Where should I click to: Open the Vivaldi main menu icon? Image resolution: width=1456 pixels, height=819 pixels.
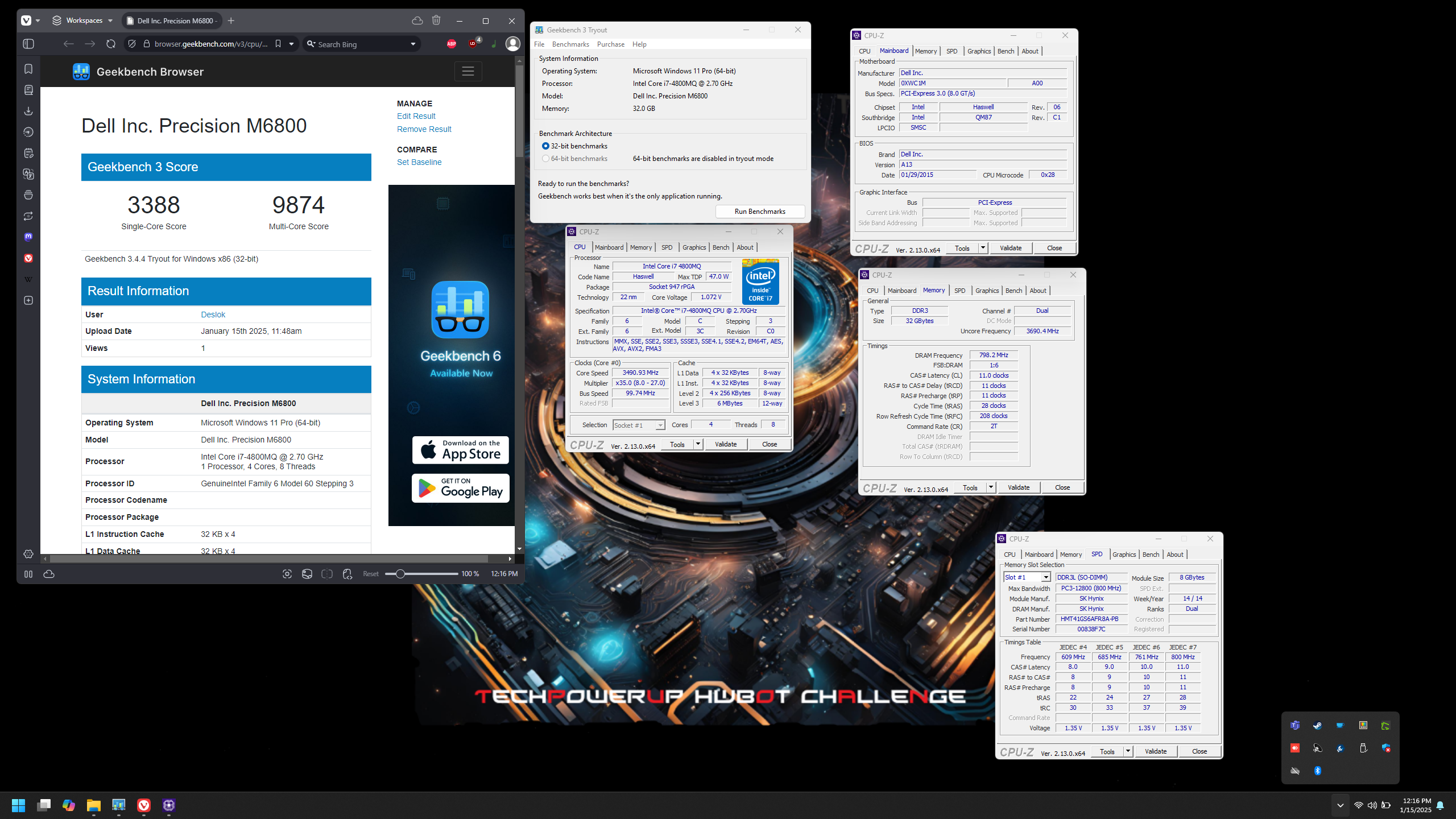(x=26, y=20)
